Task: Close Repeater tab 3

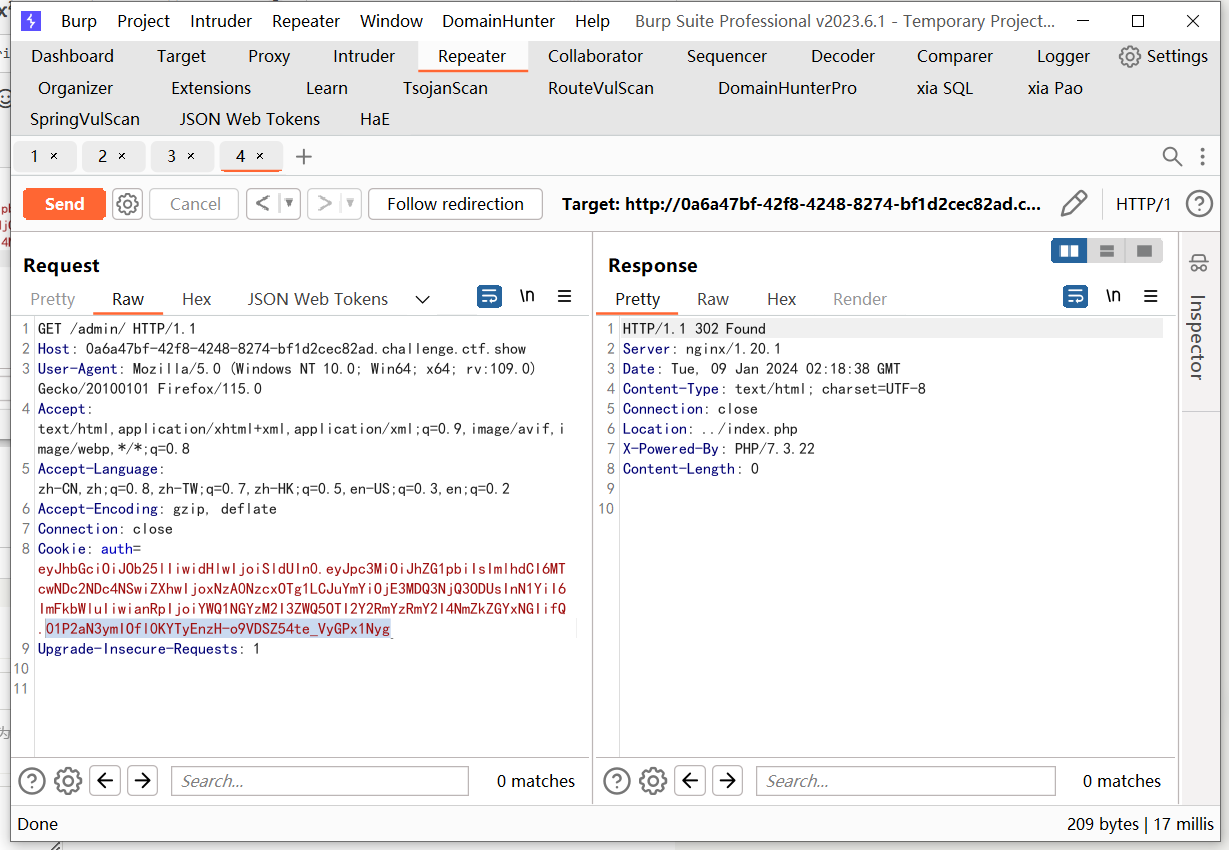Action: [191, 156]
